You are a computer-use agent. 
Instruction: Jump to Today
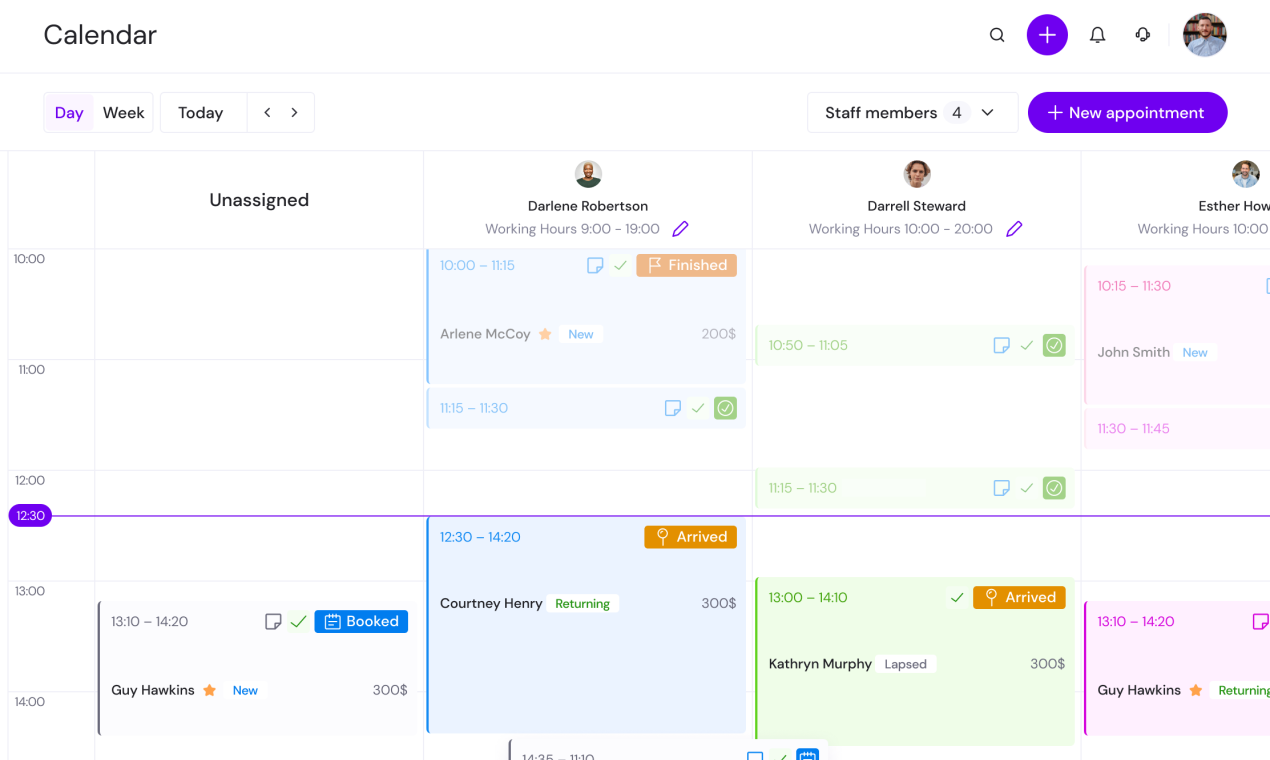click(201, 113)
